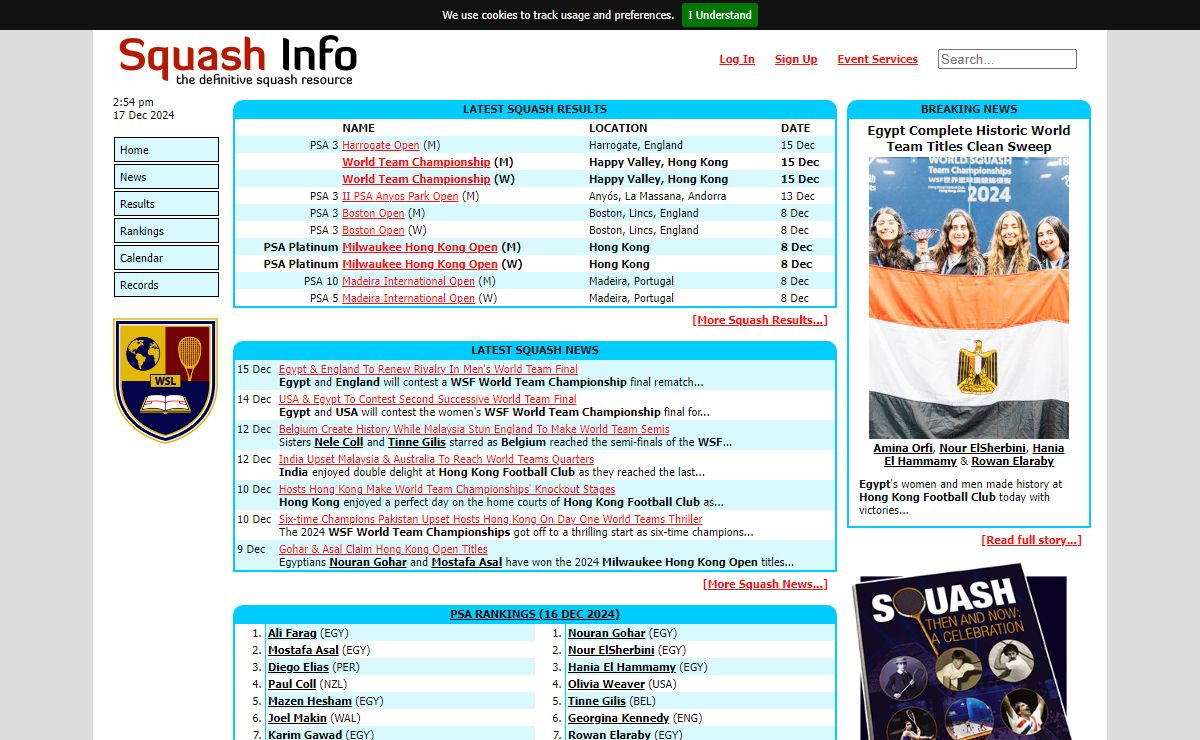Open Event Services link
Viewport: 1200px width, 740px height.
(x=877, y=59)
